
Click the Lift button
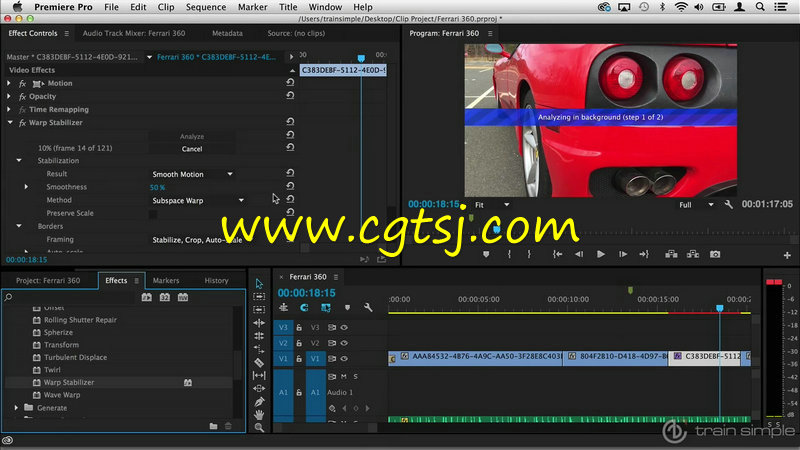pos(671,254)
